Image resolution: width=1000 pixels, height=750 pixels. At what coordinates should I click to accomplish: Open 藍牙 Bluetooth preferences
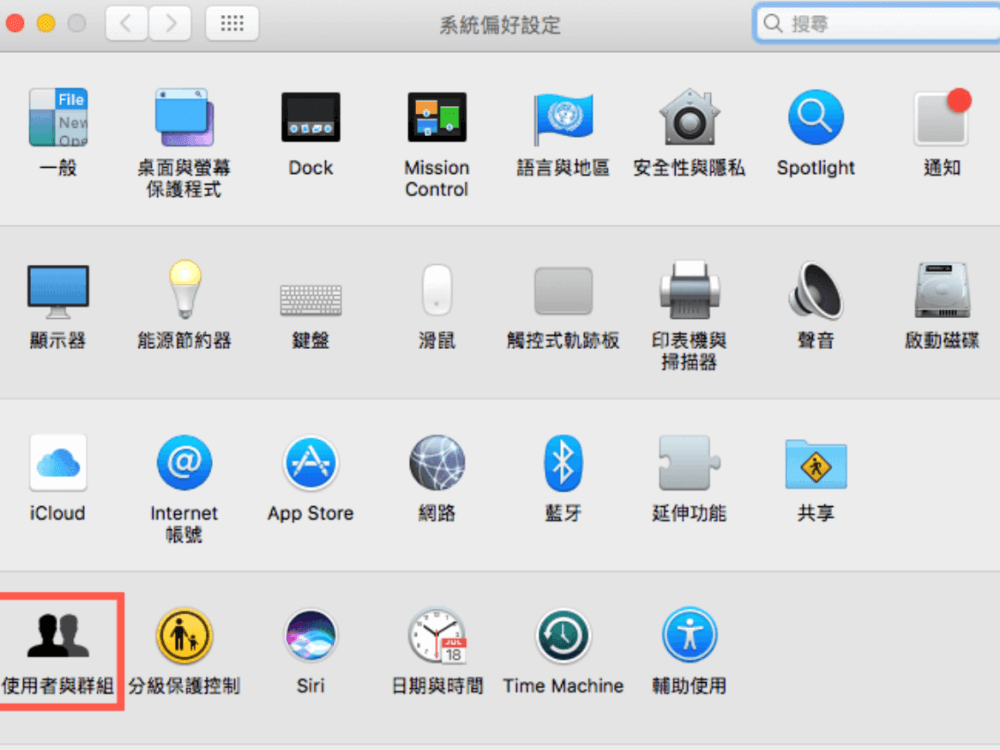563,463
